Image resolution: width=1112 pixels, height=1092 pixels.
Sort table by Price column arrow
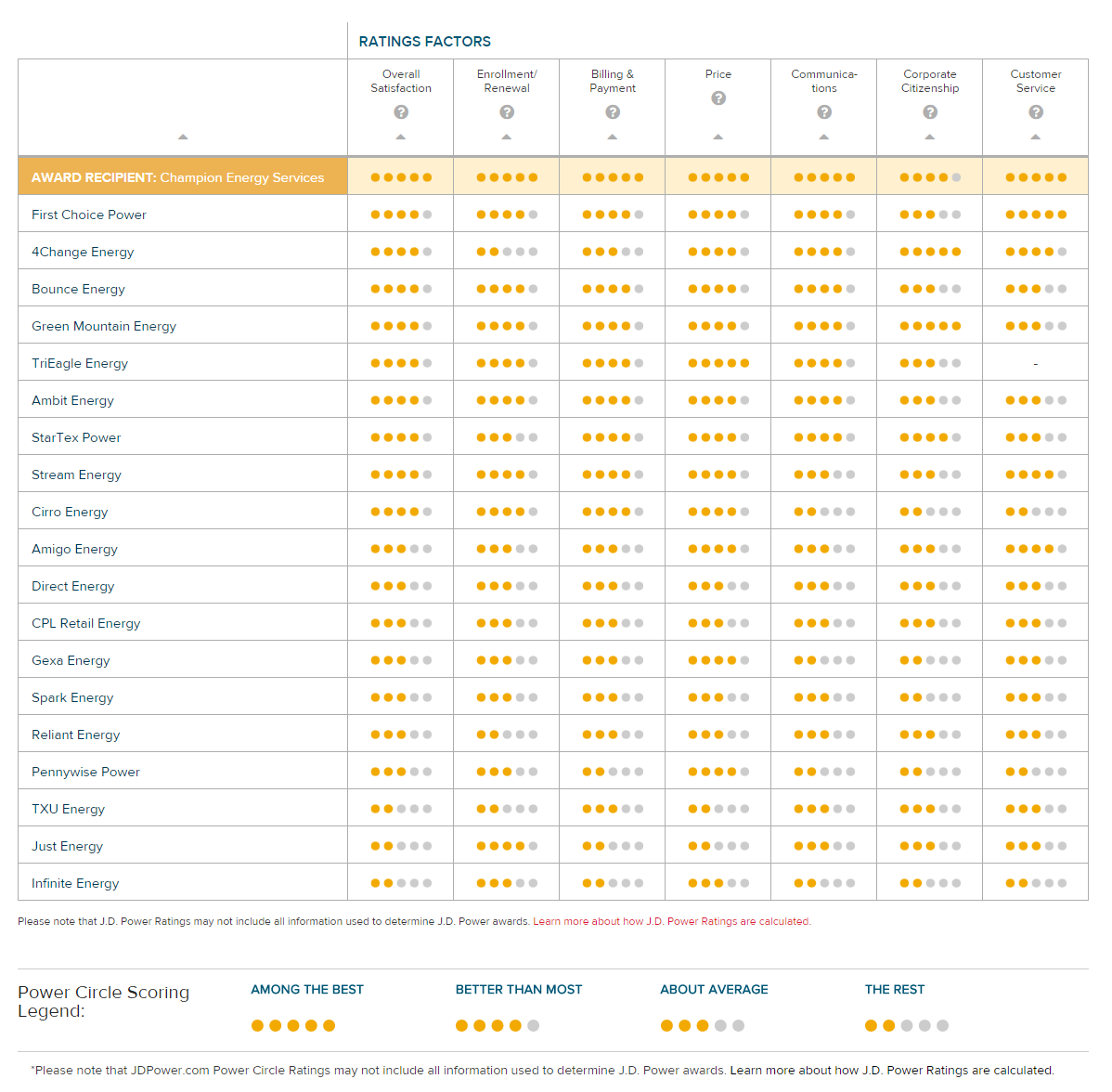point(718,136)
